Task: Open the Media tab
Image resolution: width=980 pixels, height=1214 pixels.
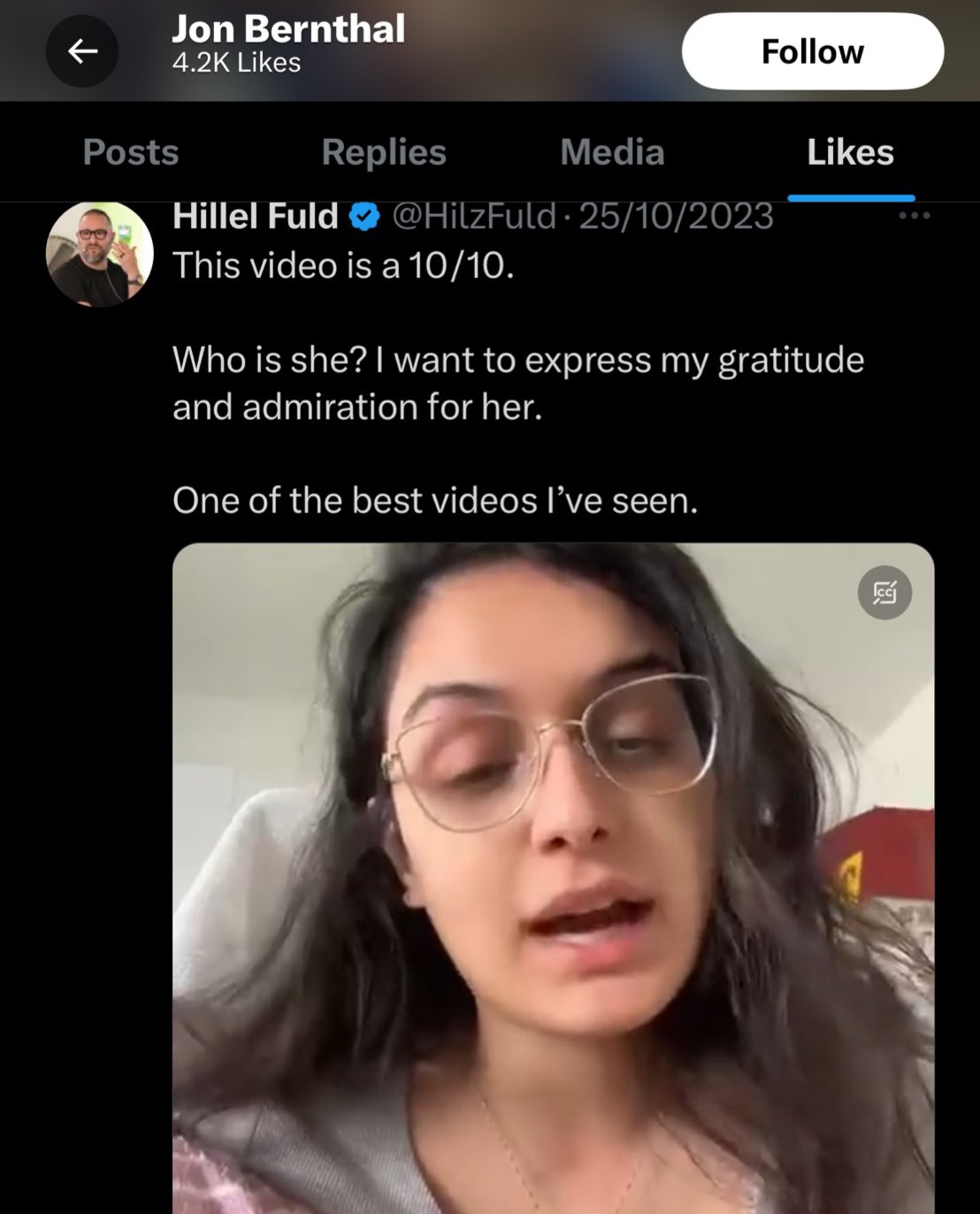Action: (x=612, y=152)
